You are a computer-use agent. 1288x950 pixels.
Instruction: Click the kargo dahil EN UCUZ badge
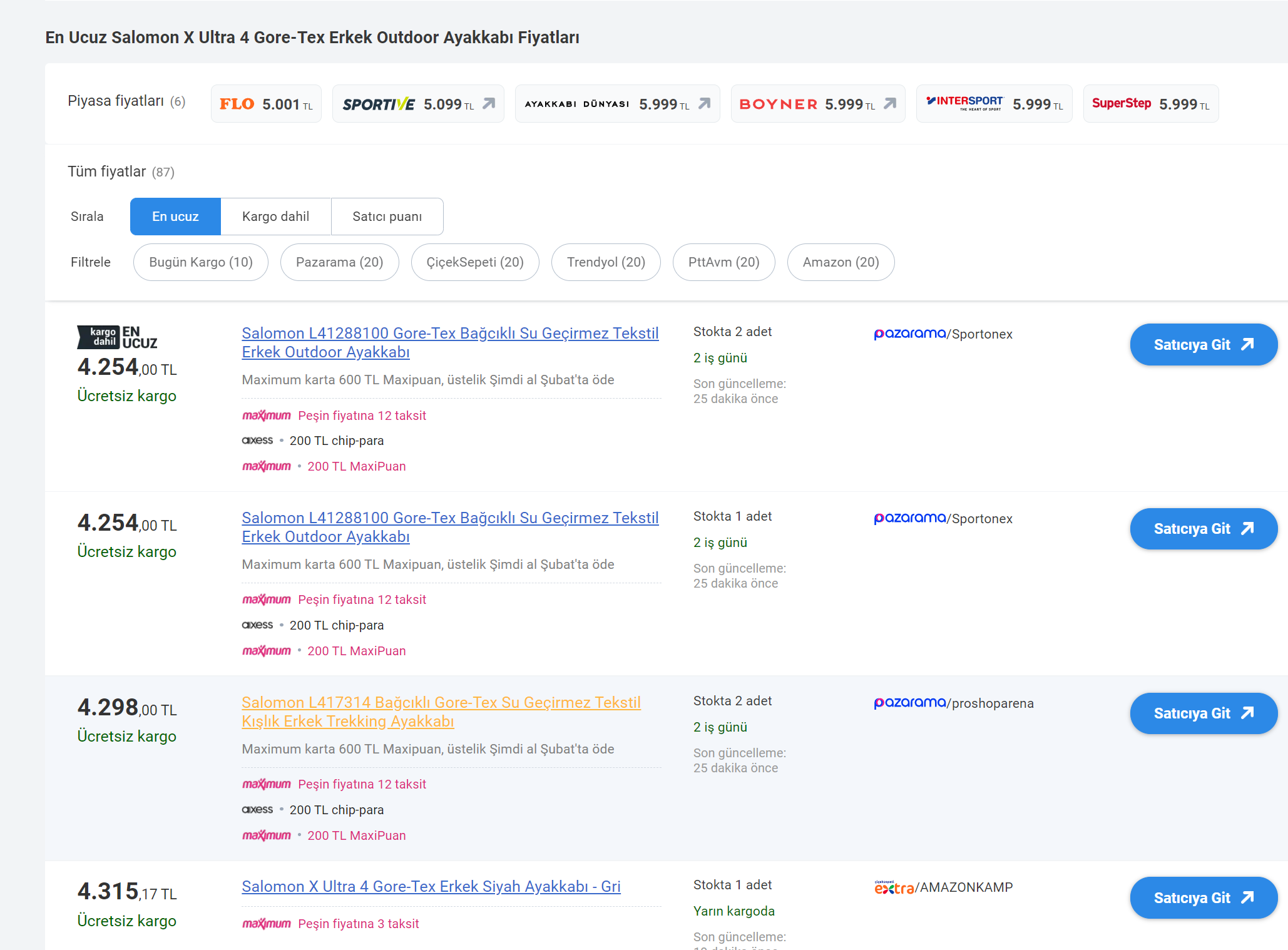point(117,337)
